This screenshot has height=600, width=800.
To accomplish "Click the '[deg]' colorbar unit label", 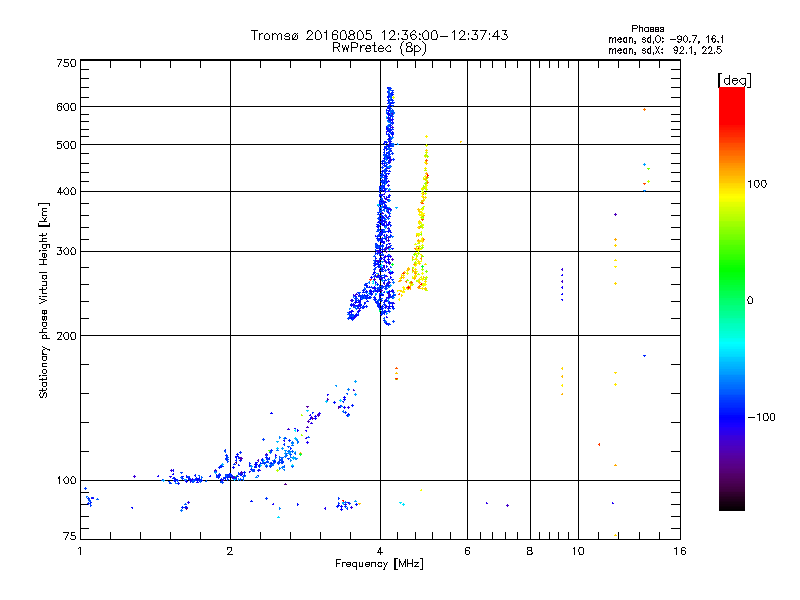I will point(734,80).
